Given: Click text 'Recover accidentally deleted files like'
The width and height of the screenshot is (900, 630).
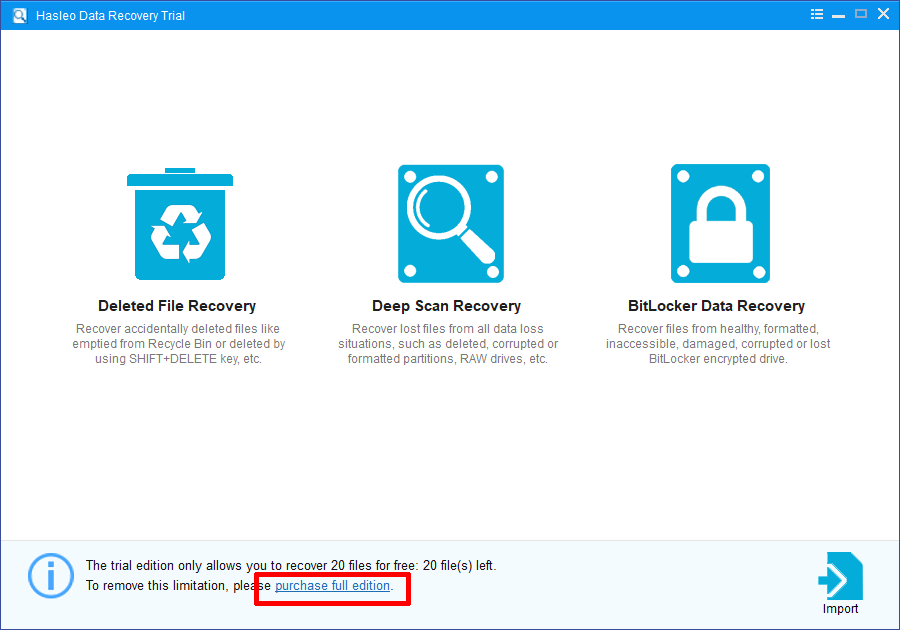Looking at the screenshot, I should [178, 329].
